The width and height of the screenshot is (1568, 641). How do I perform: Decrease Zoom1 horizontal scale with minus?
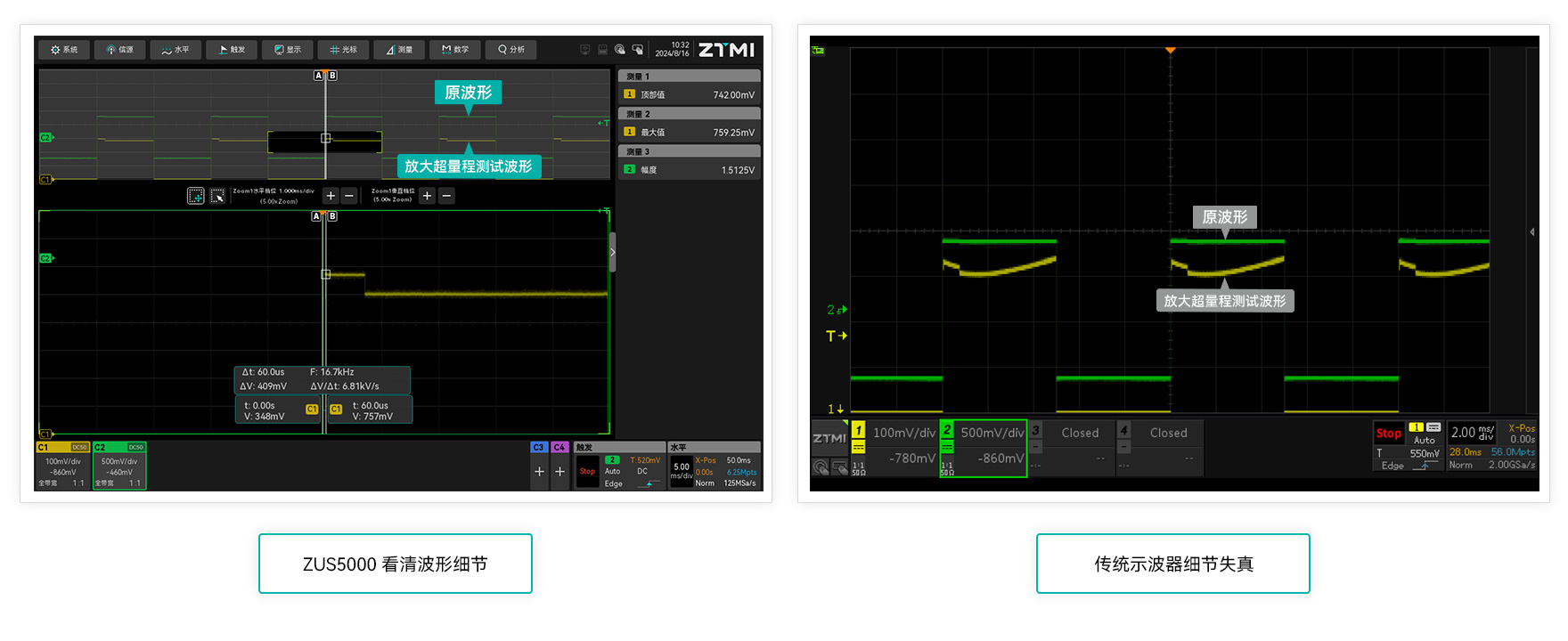(x=349, y=196)
